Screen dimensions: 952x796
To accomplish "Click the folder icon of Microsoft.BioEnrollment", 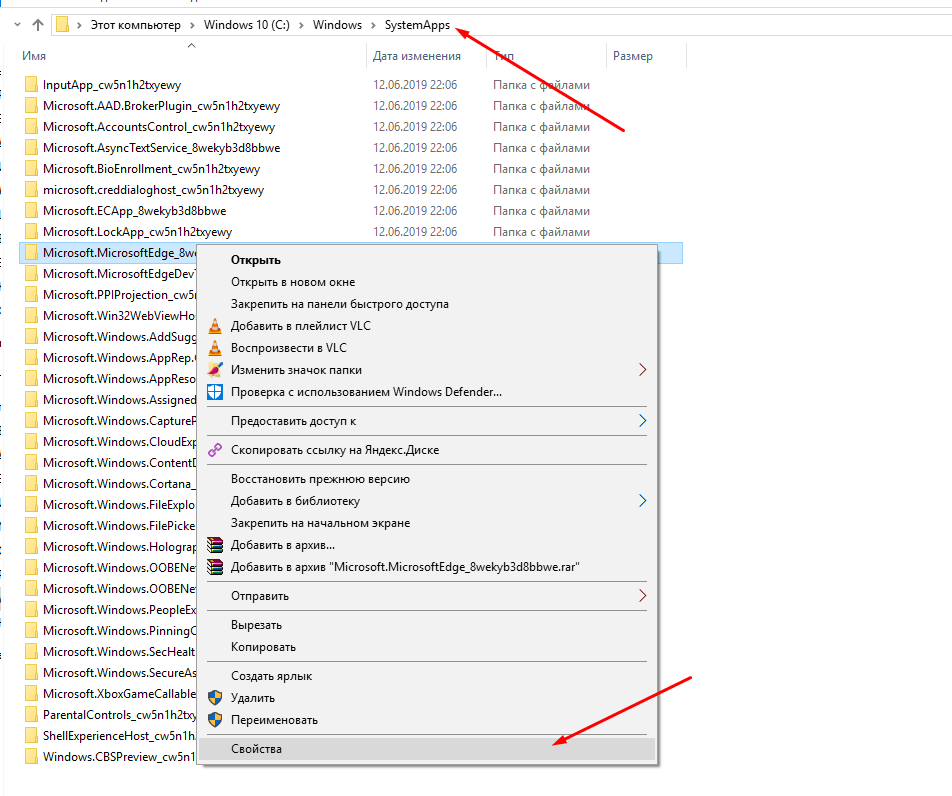I will (32, 169).
